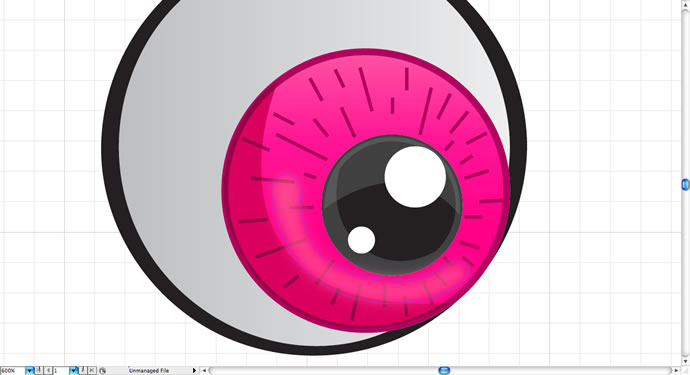Image resolution: width=690 pixels, height=375 pixels.
Task: Click the horizontal scrollbar left arrow
Action: click(204, 371)
